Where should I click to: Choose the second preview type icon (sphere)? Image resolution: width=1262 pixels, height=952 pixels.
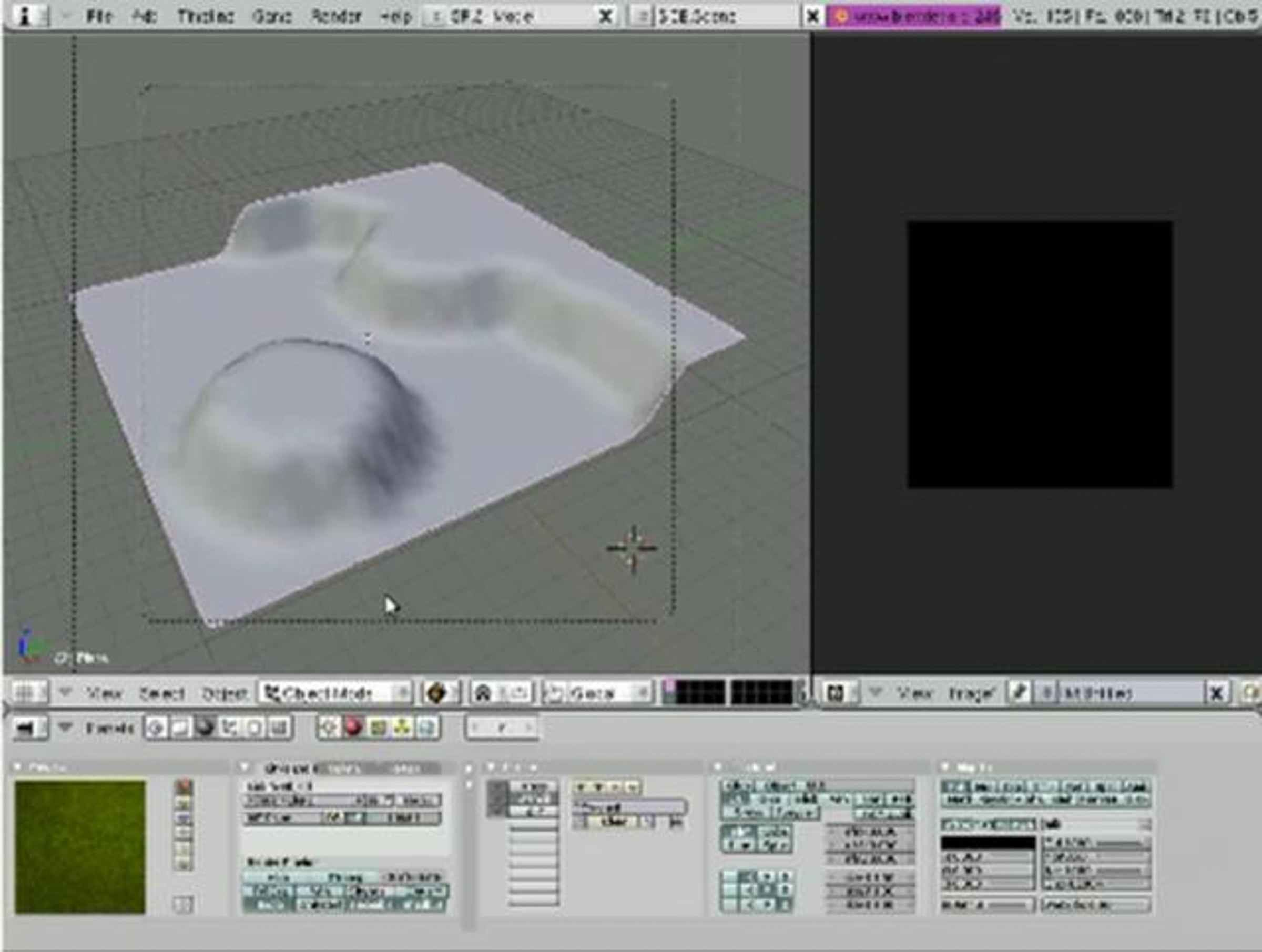click(184, 803)
